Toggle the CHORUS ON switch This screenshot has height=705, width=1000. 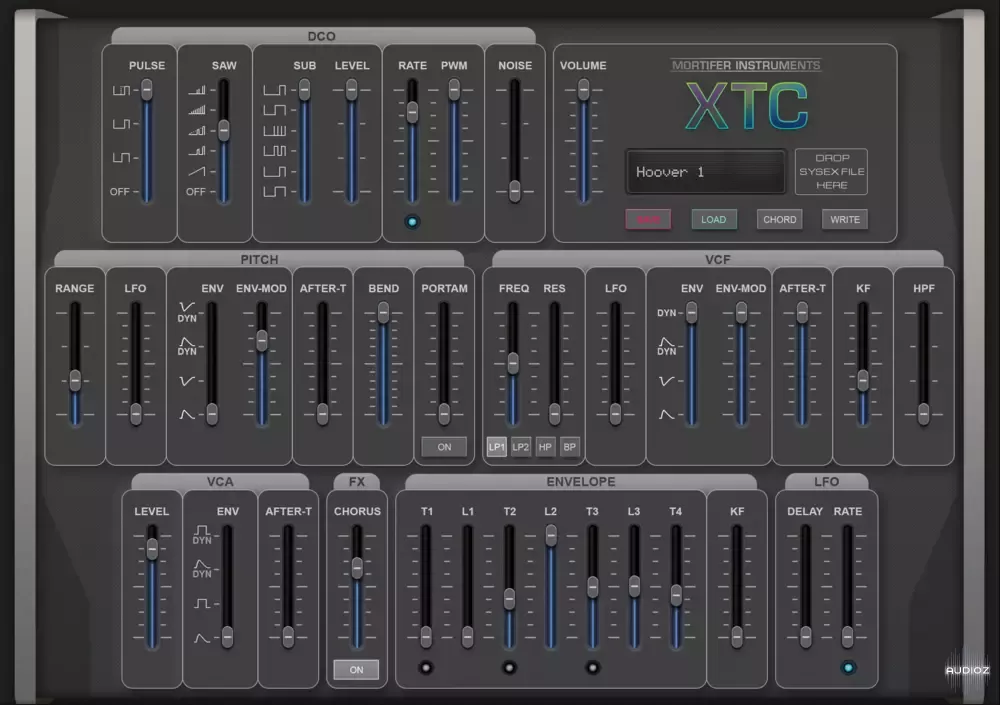[x=356, y=669]
